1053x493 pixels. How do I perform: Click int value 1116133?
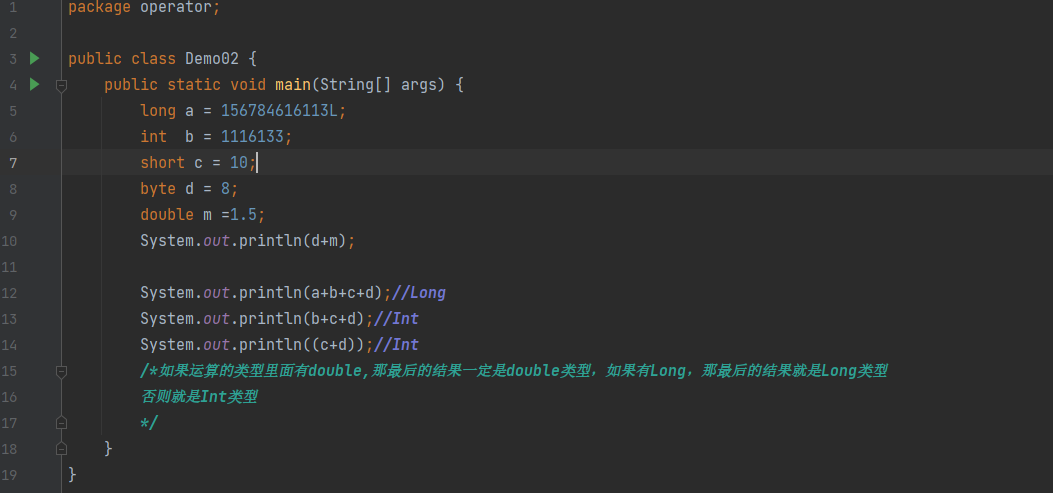tap(253, 137)
